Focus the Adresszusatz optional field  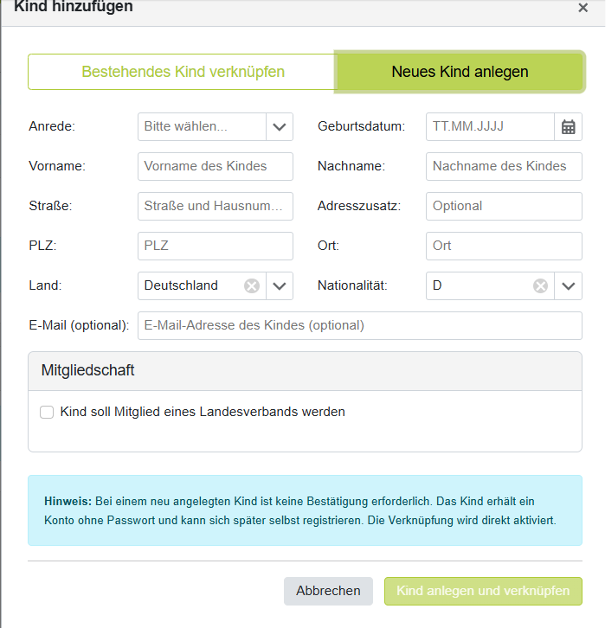[x=503, y=206]
